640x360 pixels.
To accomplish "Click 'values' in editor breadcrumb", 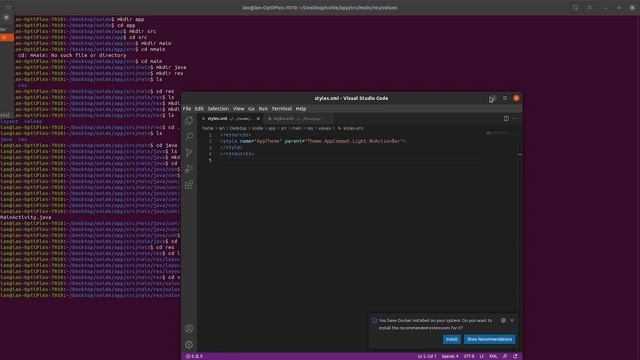I will point(324,128).
